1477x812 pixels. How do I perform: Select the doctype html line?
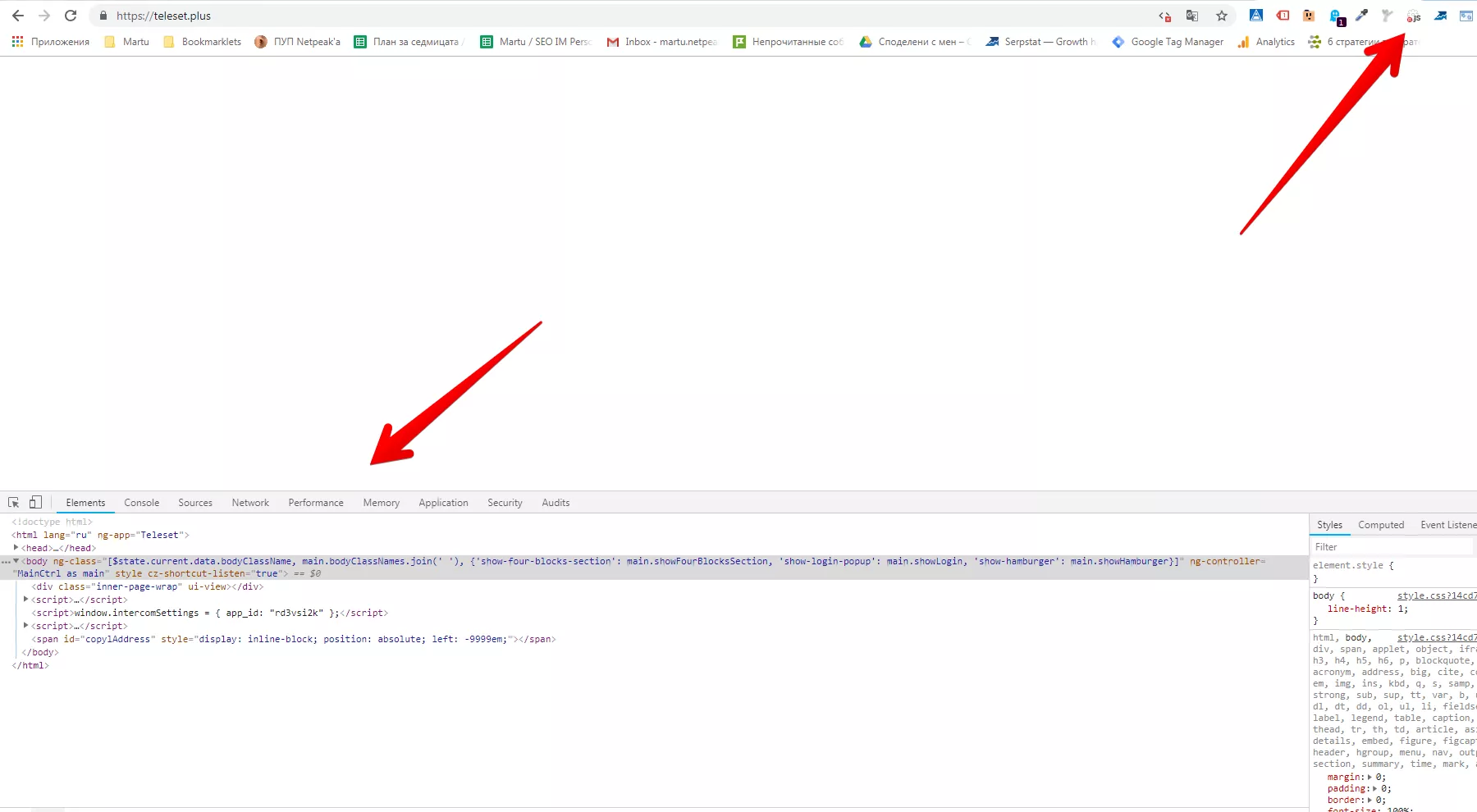tap(52, 522)
